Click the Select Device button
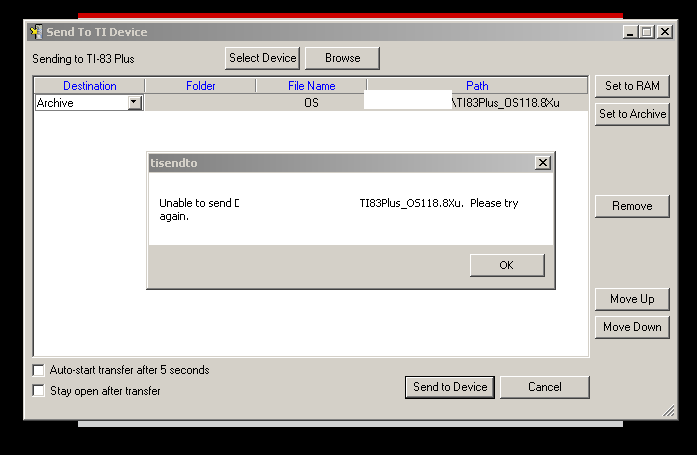Viewport: 697px width, 455px height. tap(262, 58)
